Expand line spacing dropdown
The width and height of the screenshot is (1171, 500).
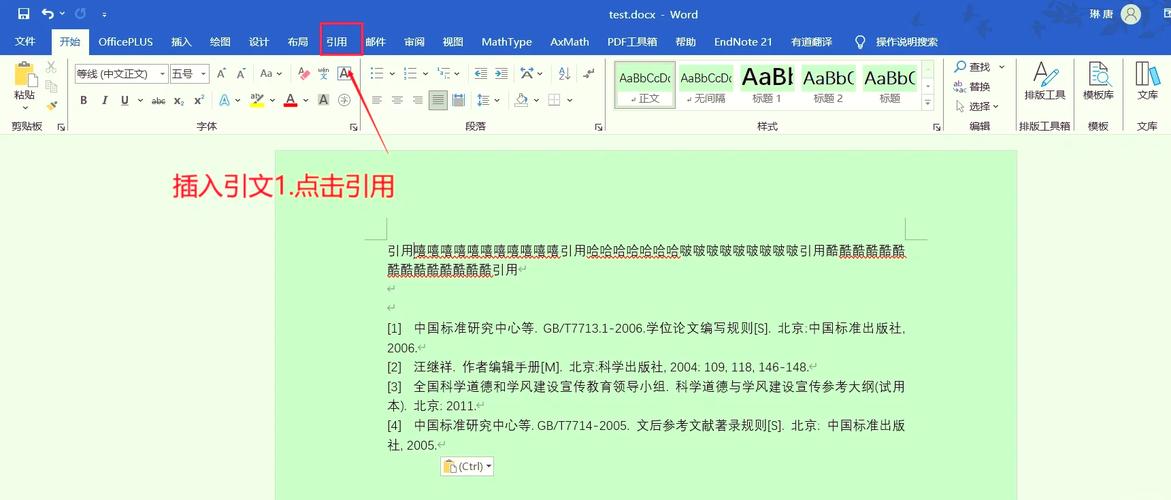(x=496, y=100)
